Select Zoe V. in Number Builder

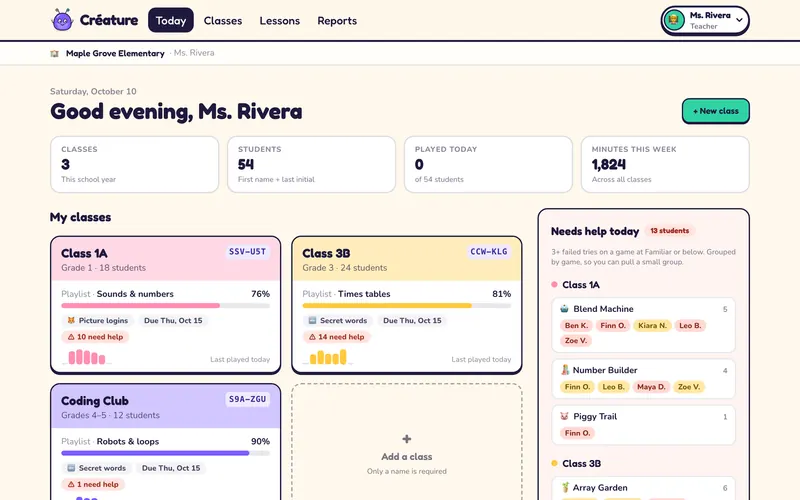click(689, 387)
